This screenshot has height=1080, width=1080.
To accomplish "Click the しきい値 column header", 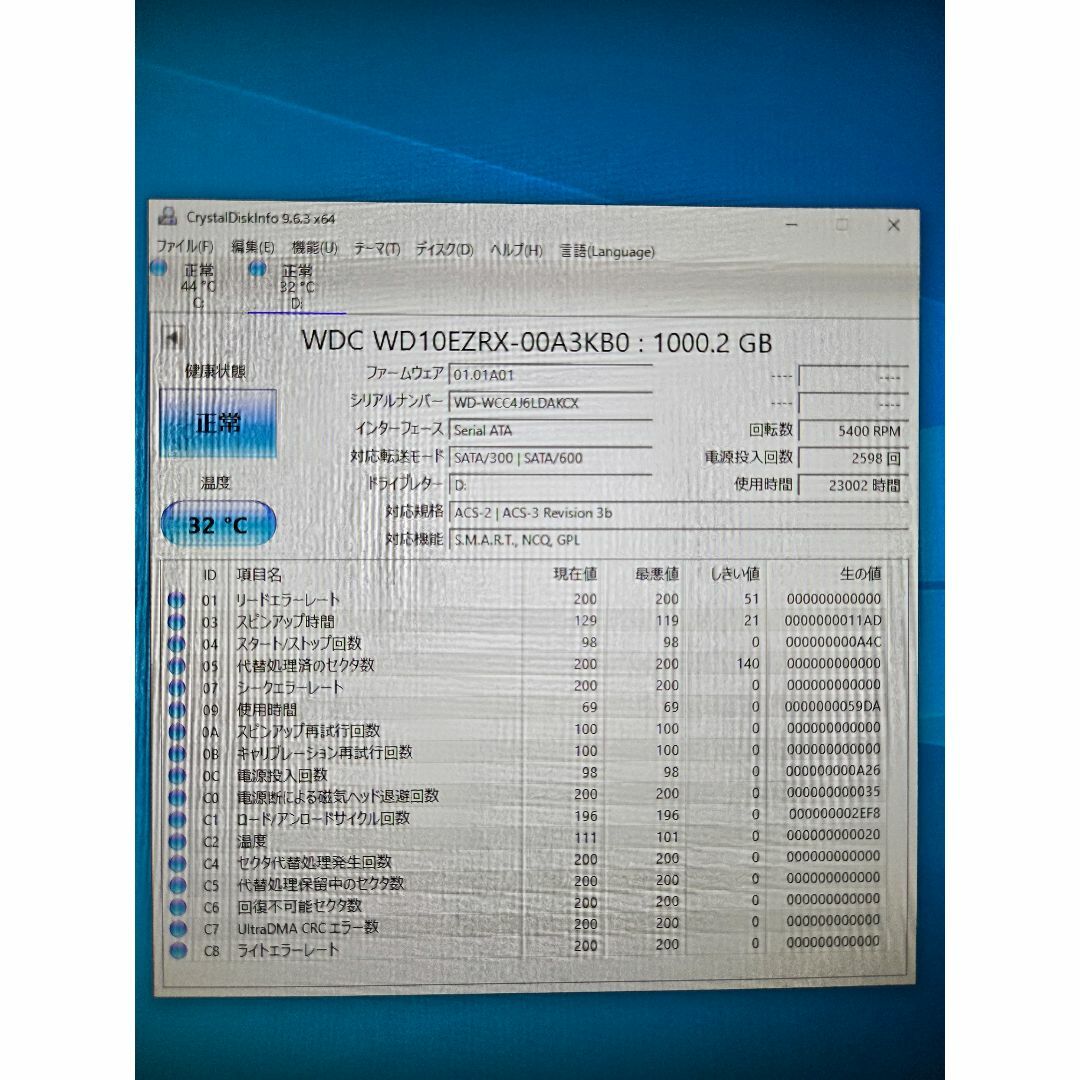I will point(735,573).
